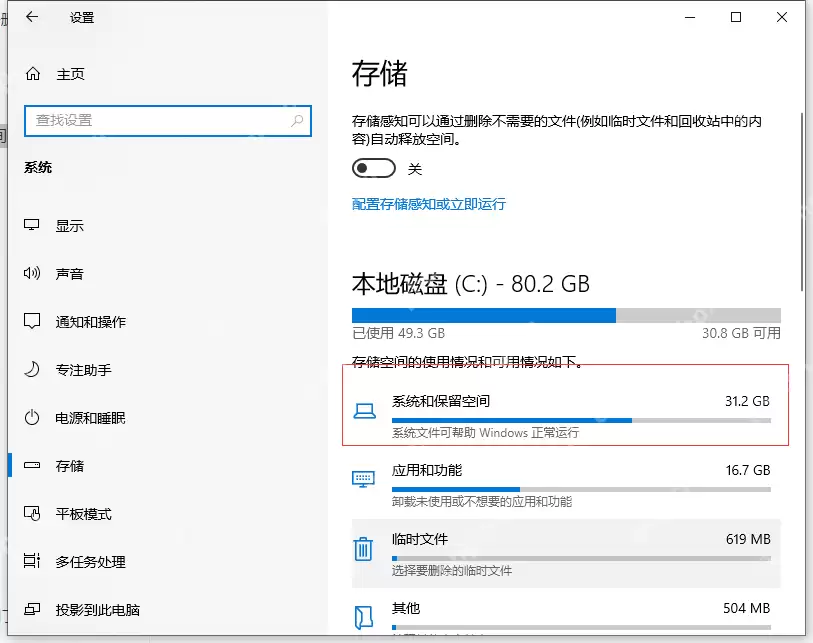The image size is (813, 643).
Task: Select the 专注助手 focus assist icon
Action: pyautogui.click(x=30, y=370)
